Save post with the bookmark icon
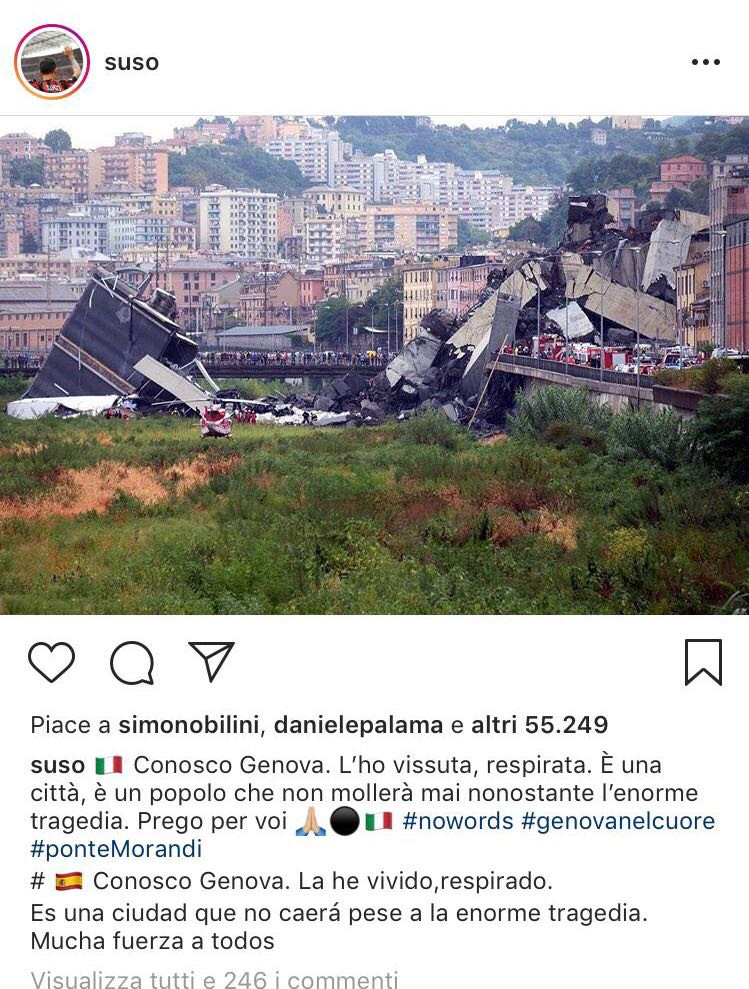The image size is (749, 989). click(x=703, y=662)
